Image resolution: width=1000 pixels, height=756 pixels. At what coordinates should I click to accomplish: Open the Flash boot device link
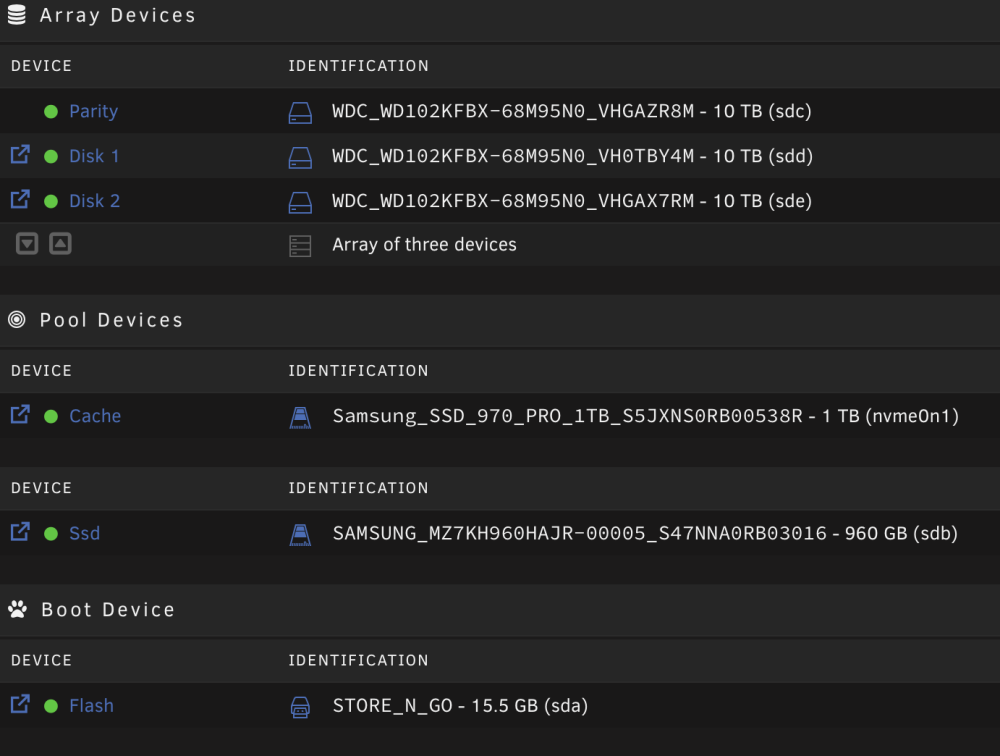pyautogui.click(x=91, y=706)
